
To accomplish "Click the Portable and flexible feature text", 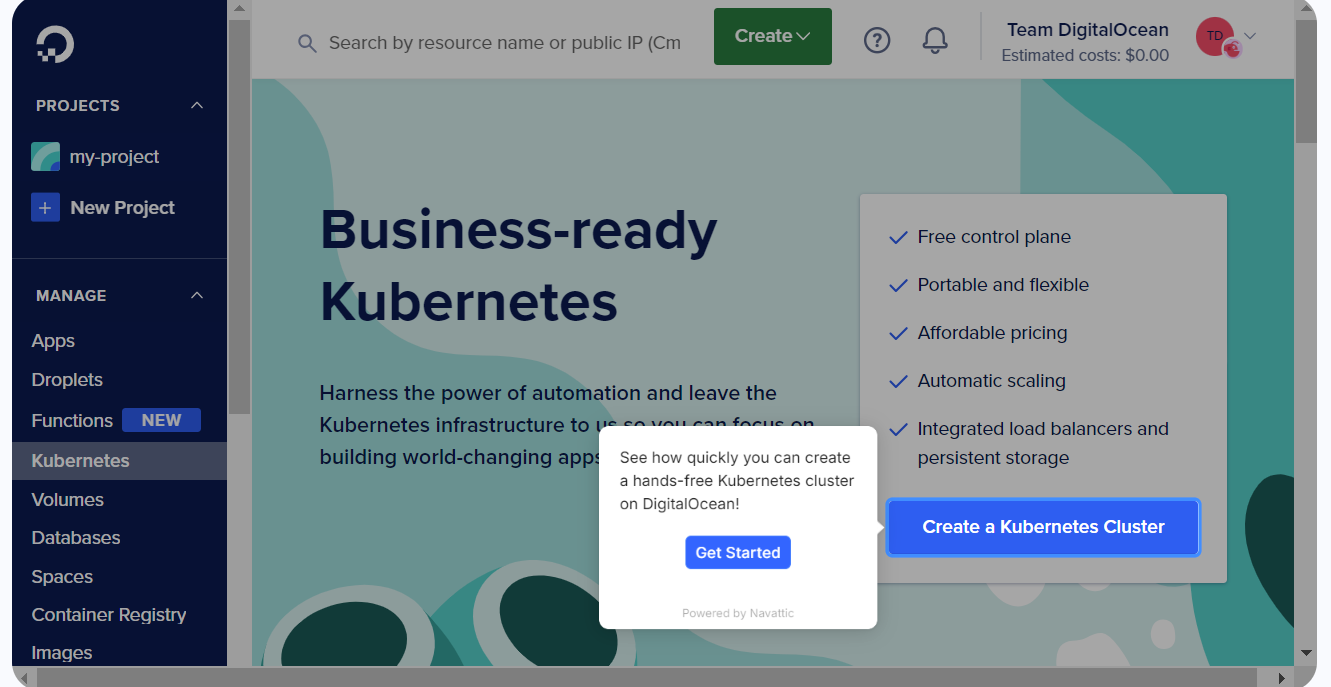I will pos(1003,285).
